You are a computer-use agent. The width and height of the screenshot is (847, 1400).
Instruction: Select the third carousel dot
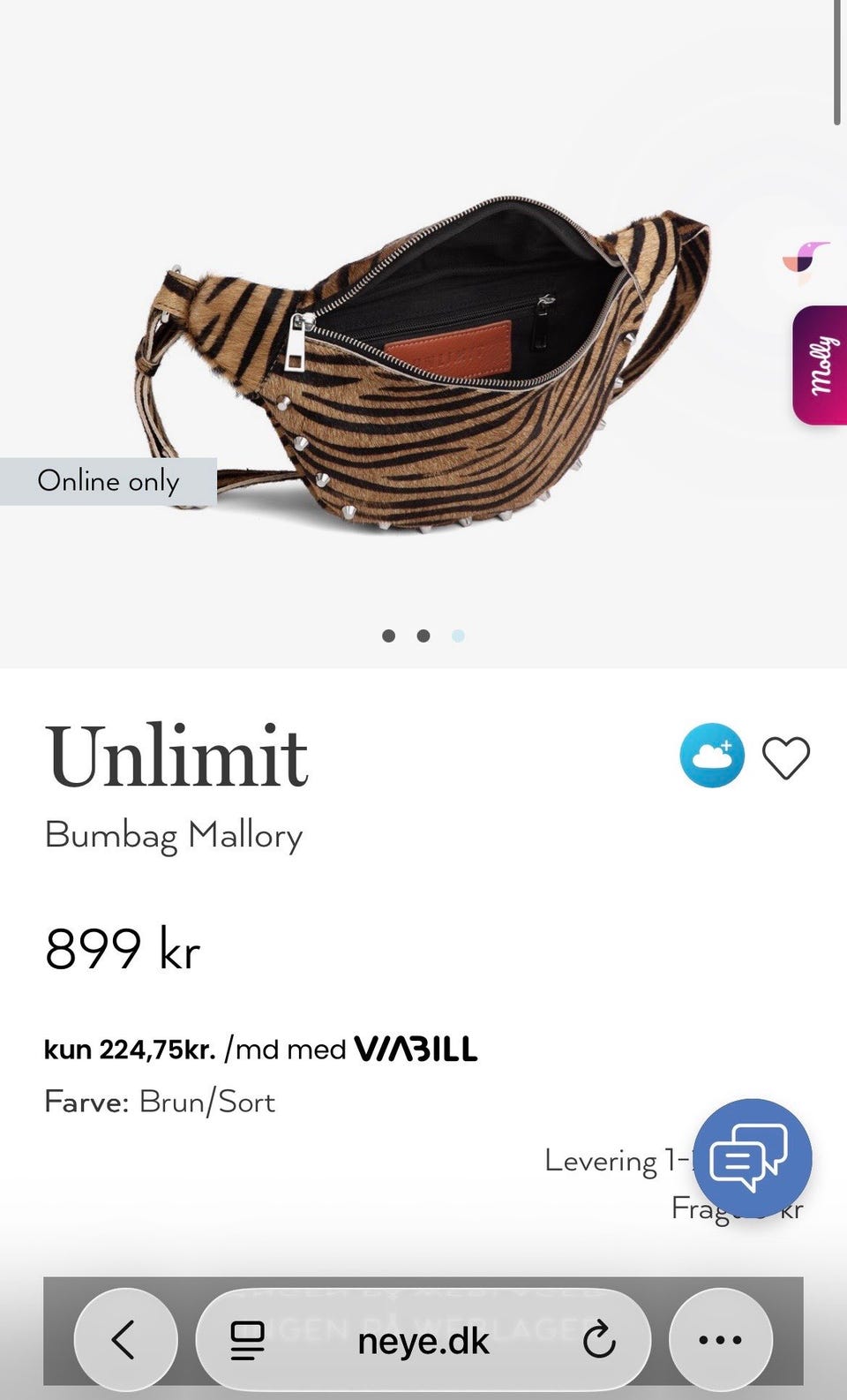coord(458,636)
